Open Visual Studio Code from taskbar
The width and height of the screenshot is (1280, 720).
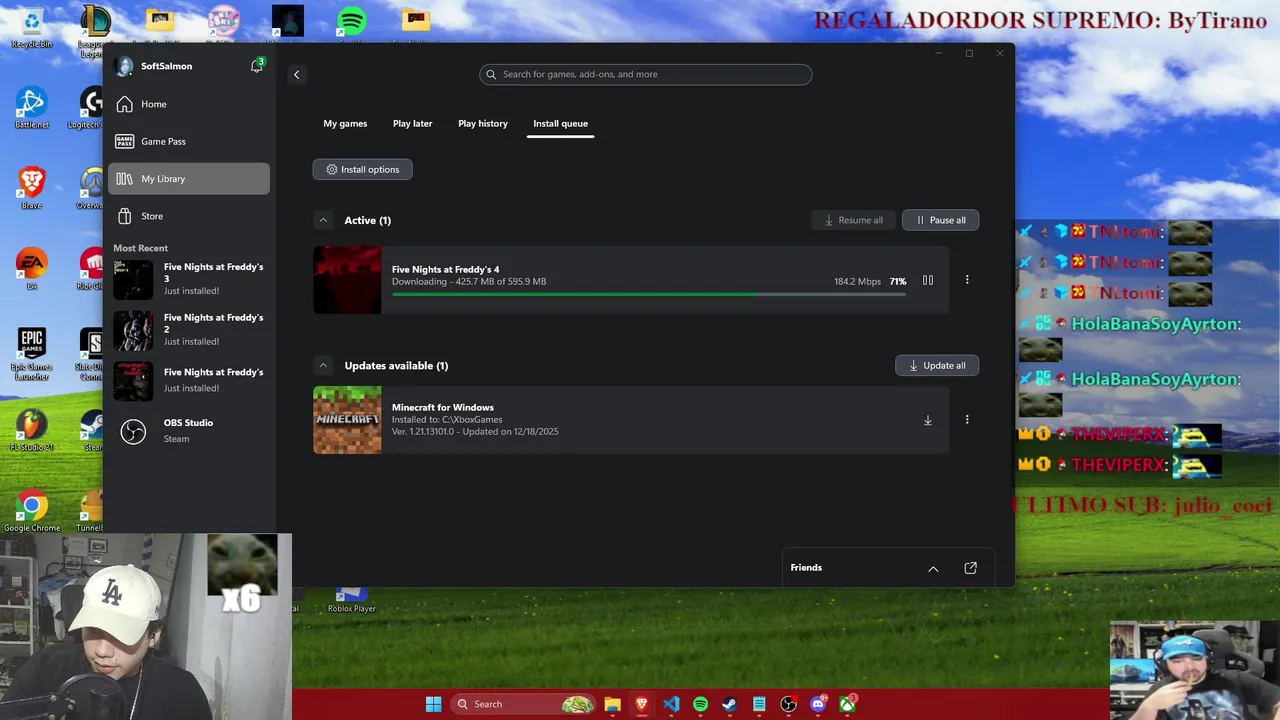[x=671, y=704]
